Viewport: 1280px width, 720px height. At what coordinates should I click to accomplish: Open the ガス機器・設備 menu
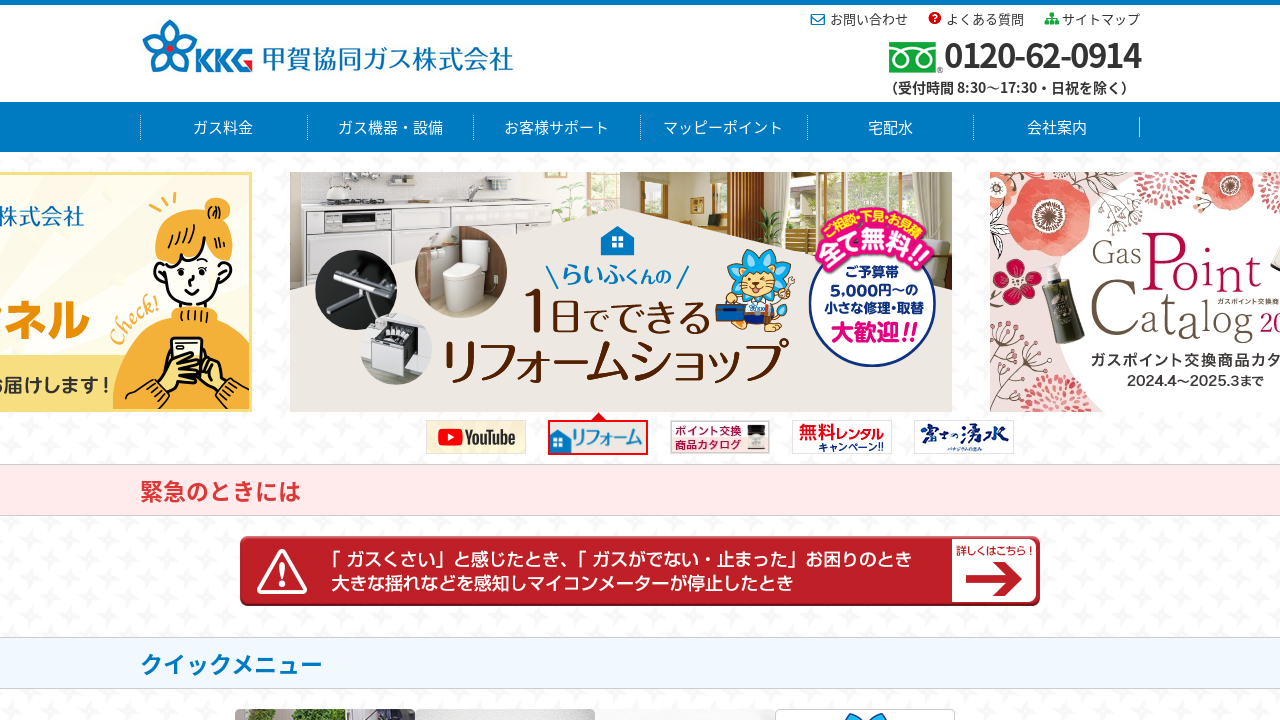(390, 127)
